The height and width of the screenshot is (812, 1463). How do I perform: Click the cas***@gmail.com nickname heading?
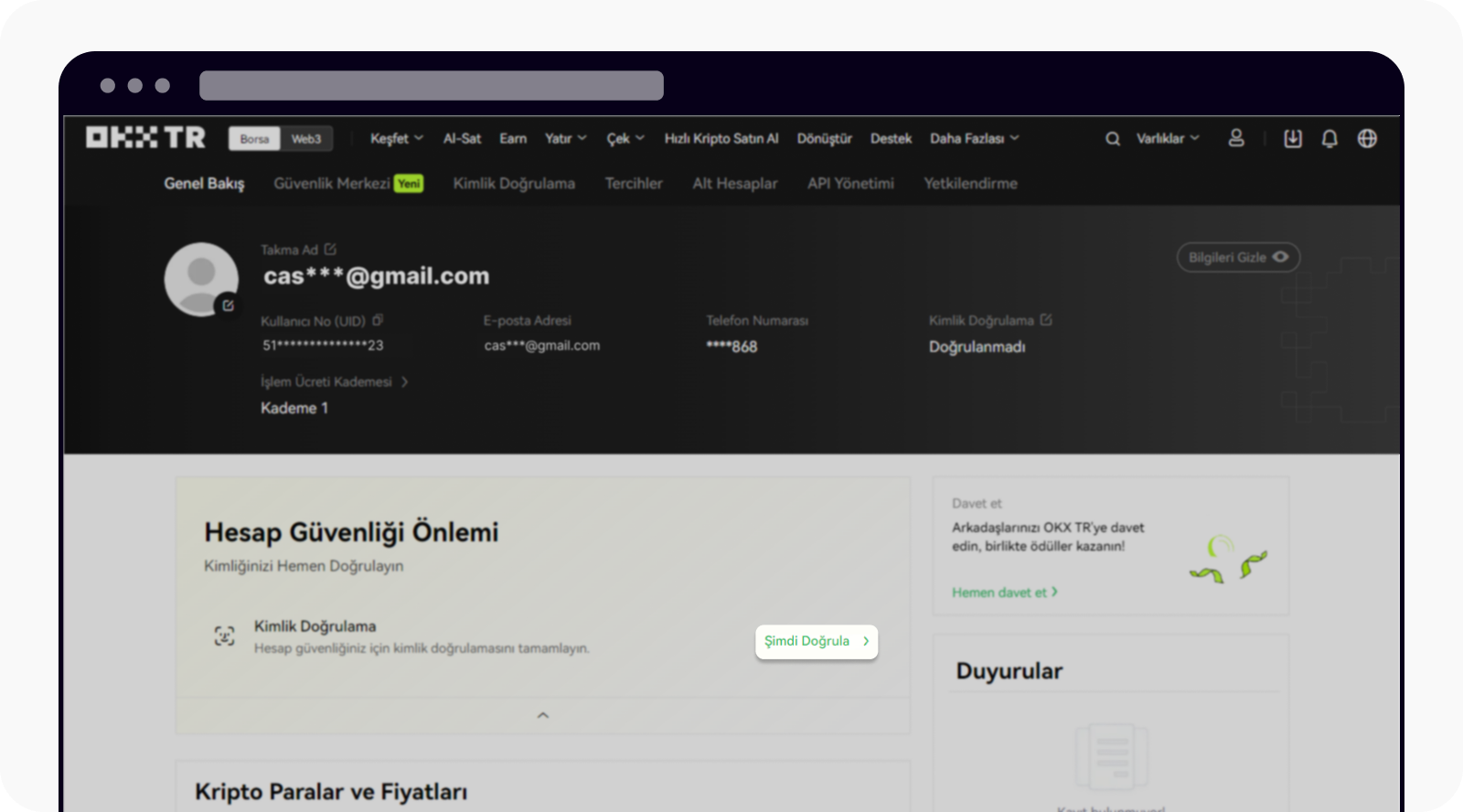point(377,275)
